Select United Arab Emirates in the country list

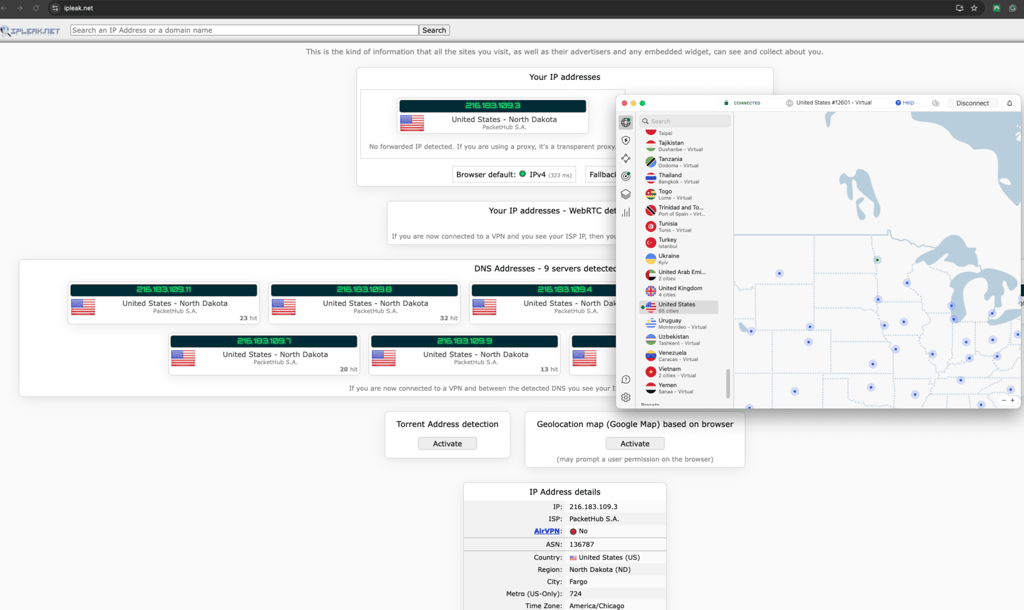[x=679, y=275]
